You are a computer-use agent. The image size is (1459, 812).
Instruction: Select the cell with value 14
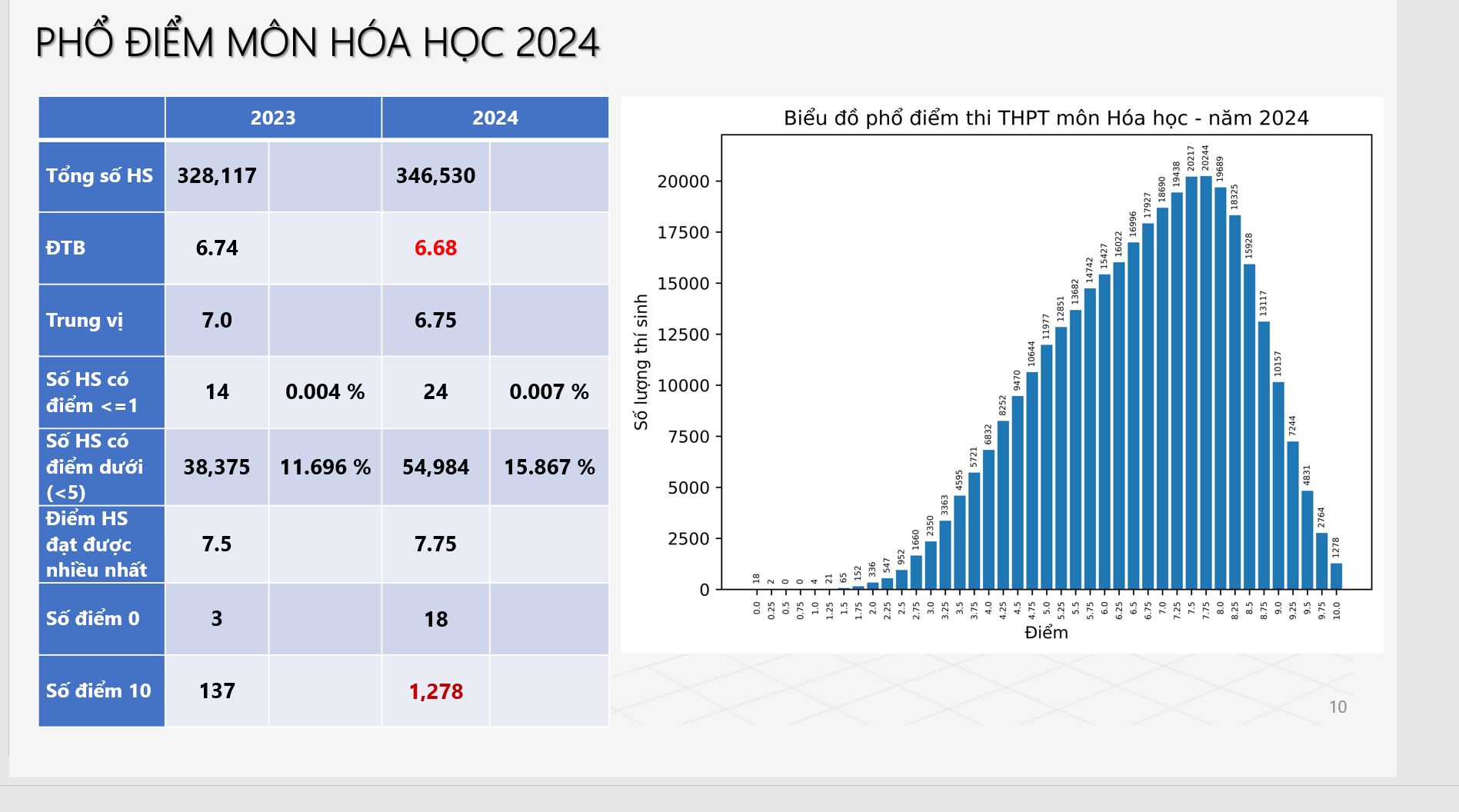217,392
